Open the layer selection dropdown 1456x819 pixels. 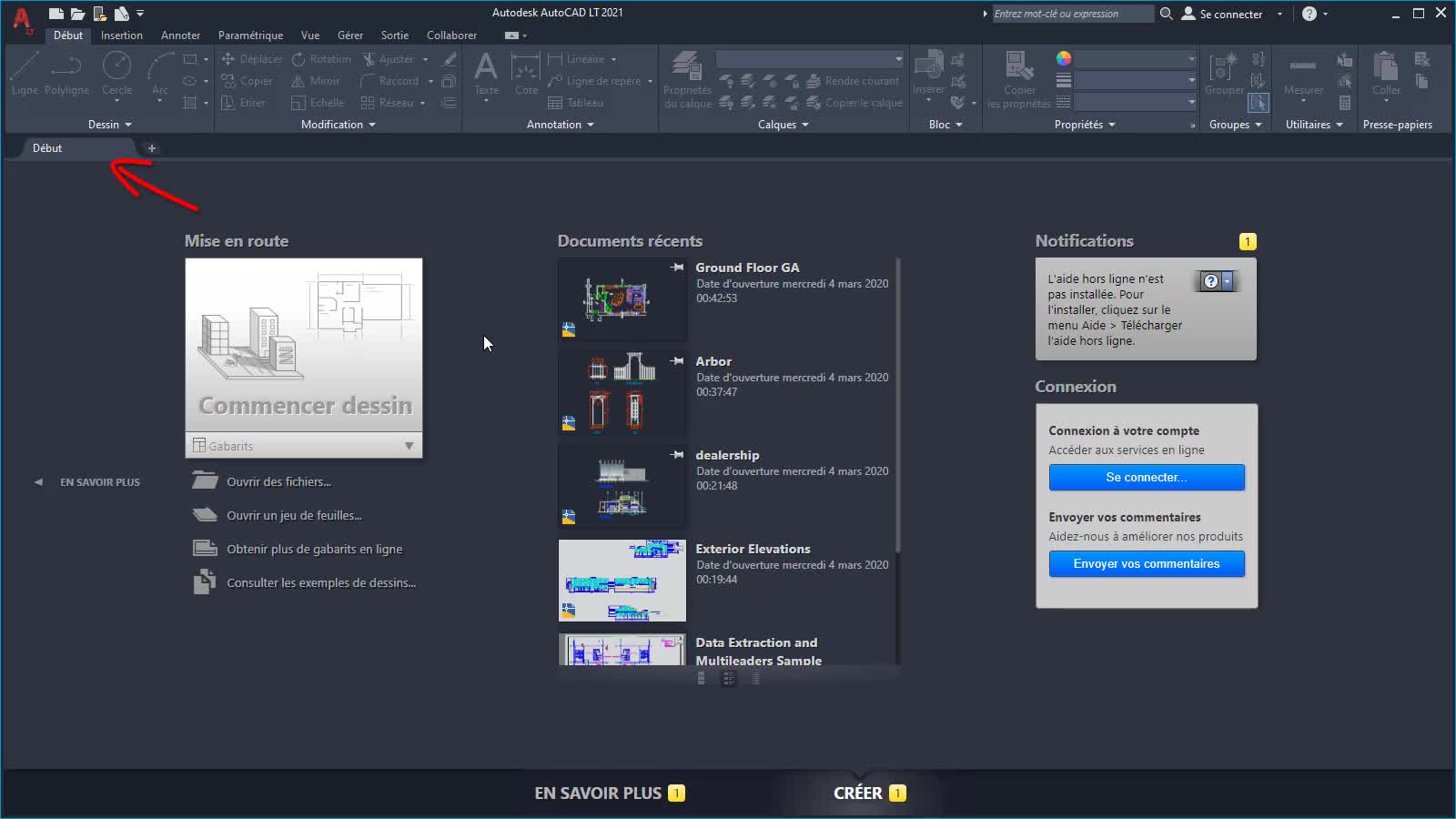[x=810, y=59]
